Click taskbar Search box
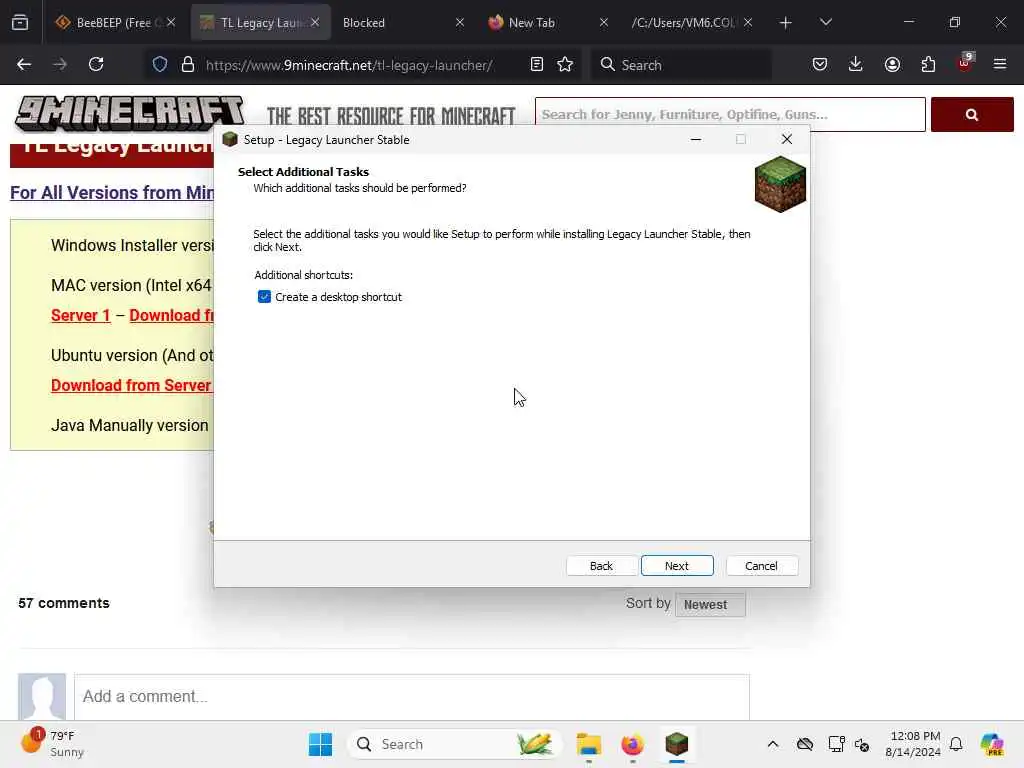Image resolution: width=1024 pixels, height=768 pixels. (455, 744)
